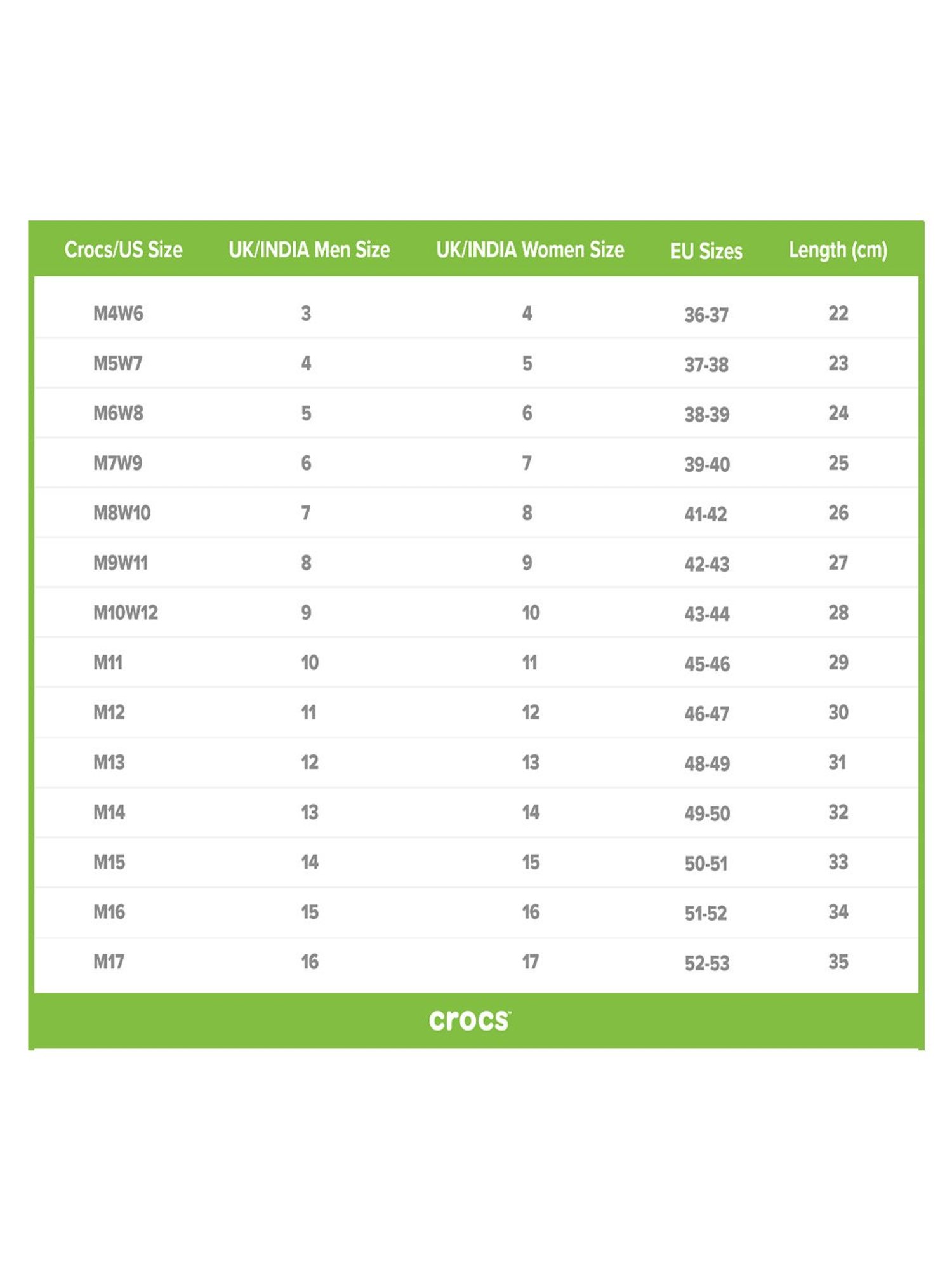
Task: Click the EU size 48-49 cell
Action: coord(707,764)
